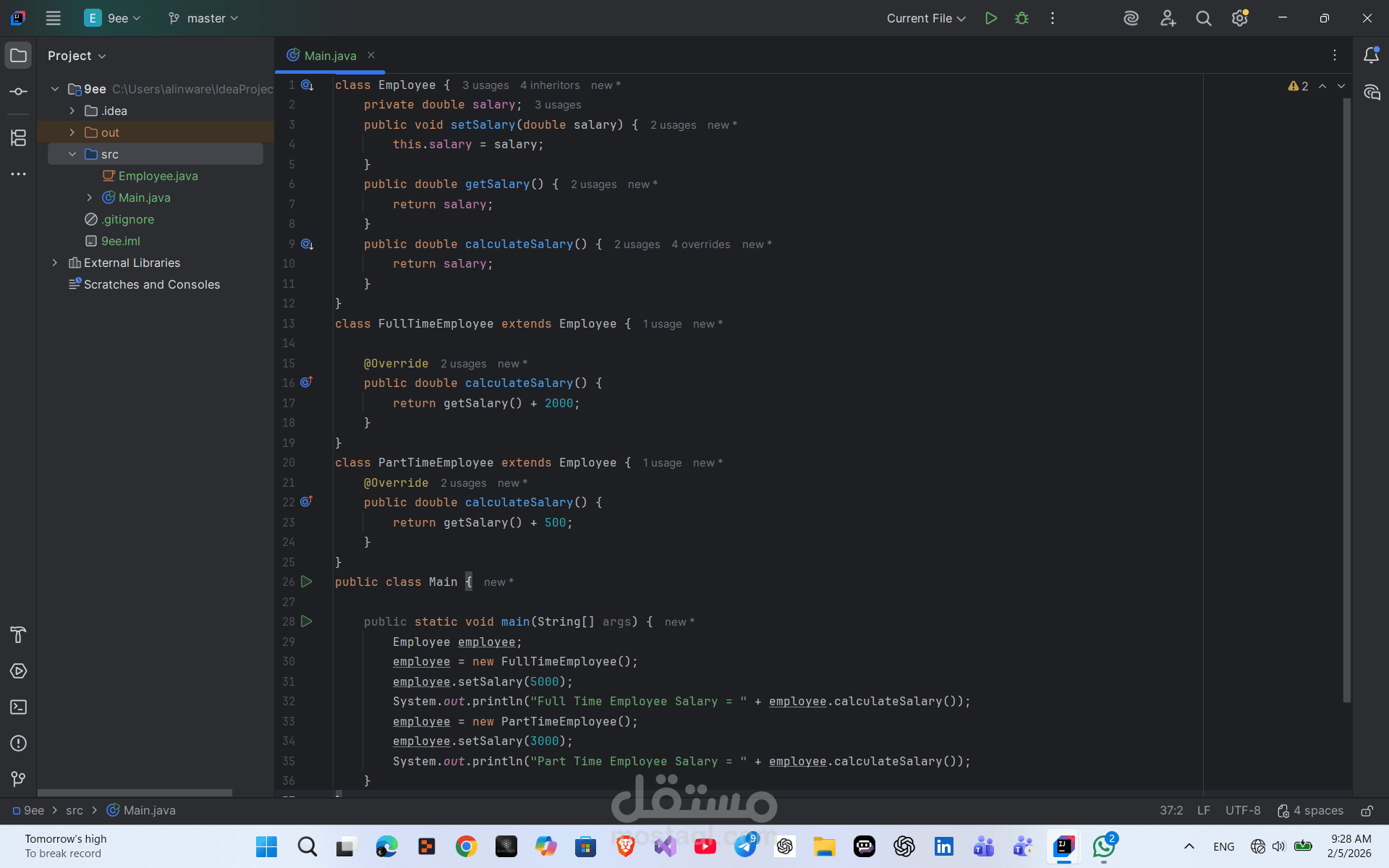
Task: Toggle the Project tool window folder button
Action: coord(18,56)
